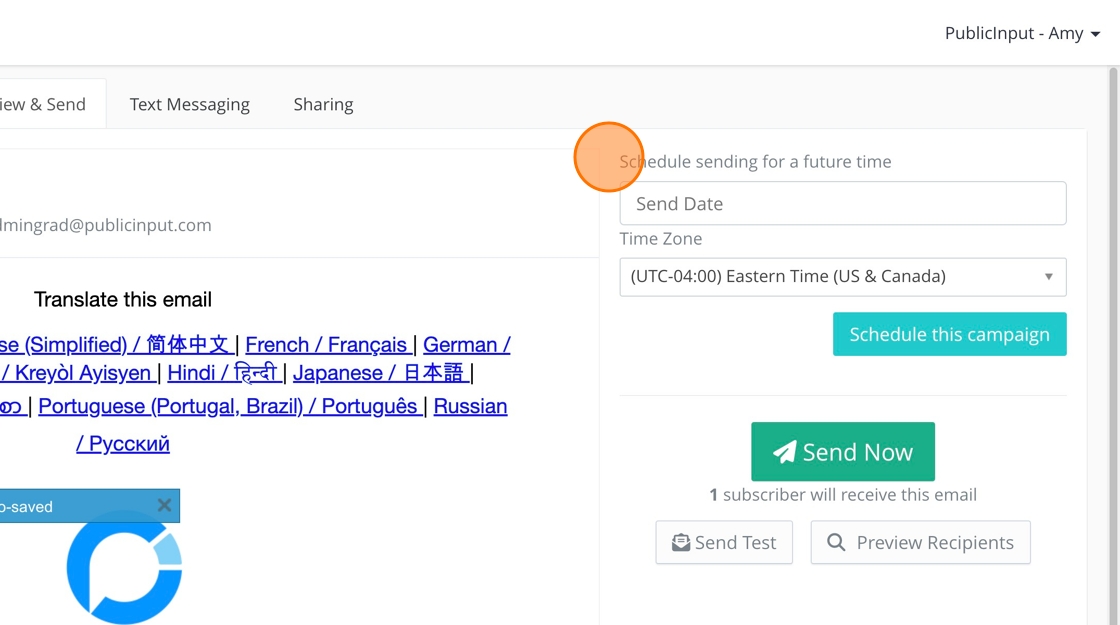
Task: Select the Review & Send tab
Action: click(45, 104)
